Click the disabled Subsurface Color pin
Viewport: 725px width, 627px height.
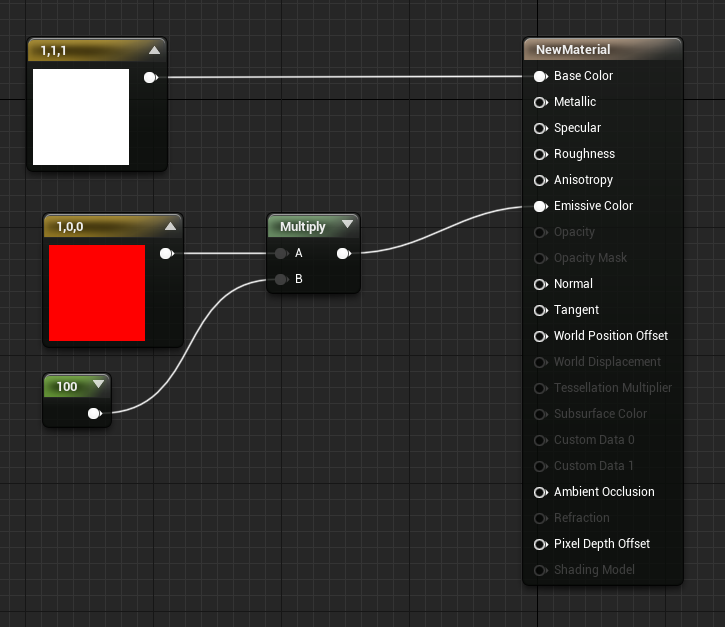coord(541,414)
